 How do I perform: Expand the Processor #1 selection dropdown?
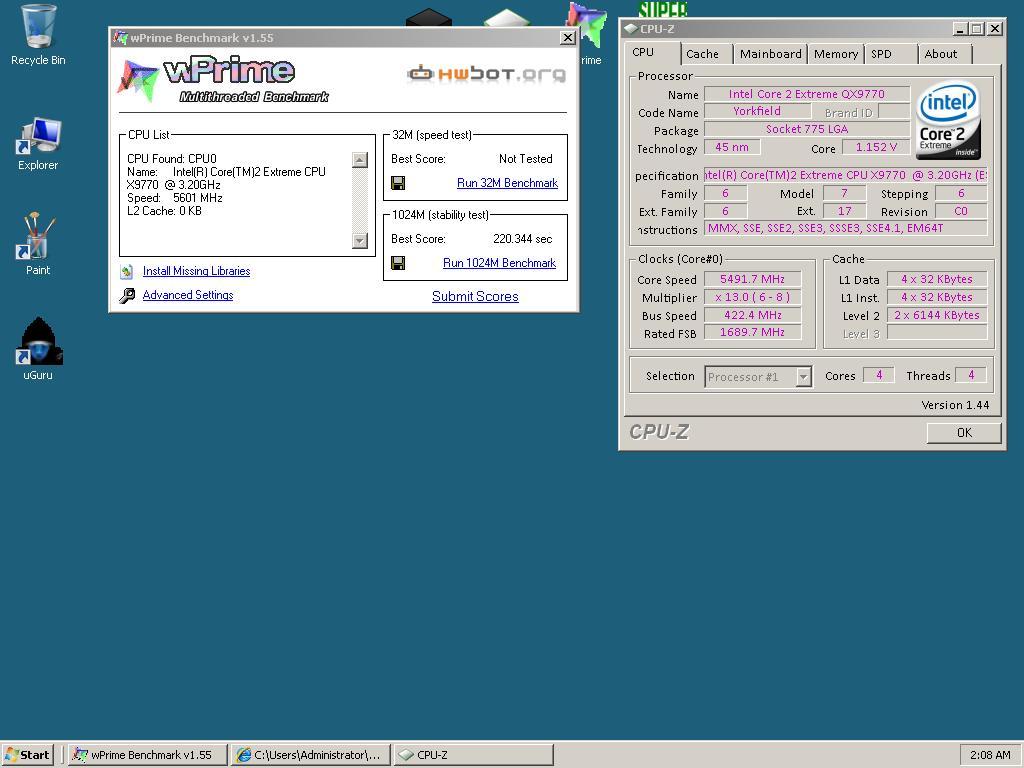(804, 377)
